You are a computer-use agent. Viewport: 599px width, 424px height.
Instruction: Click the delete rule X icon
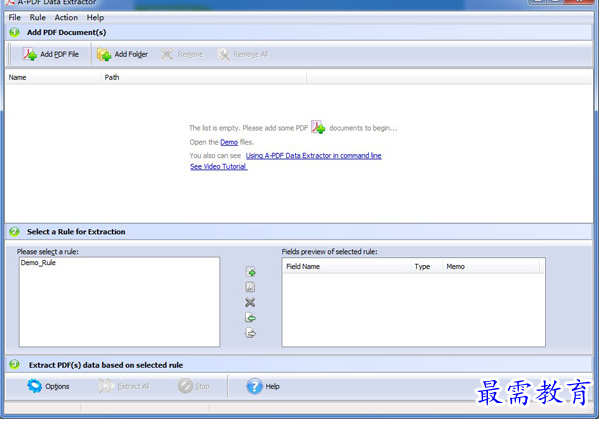click(x=250, y=303)
